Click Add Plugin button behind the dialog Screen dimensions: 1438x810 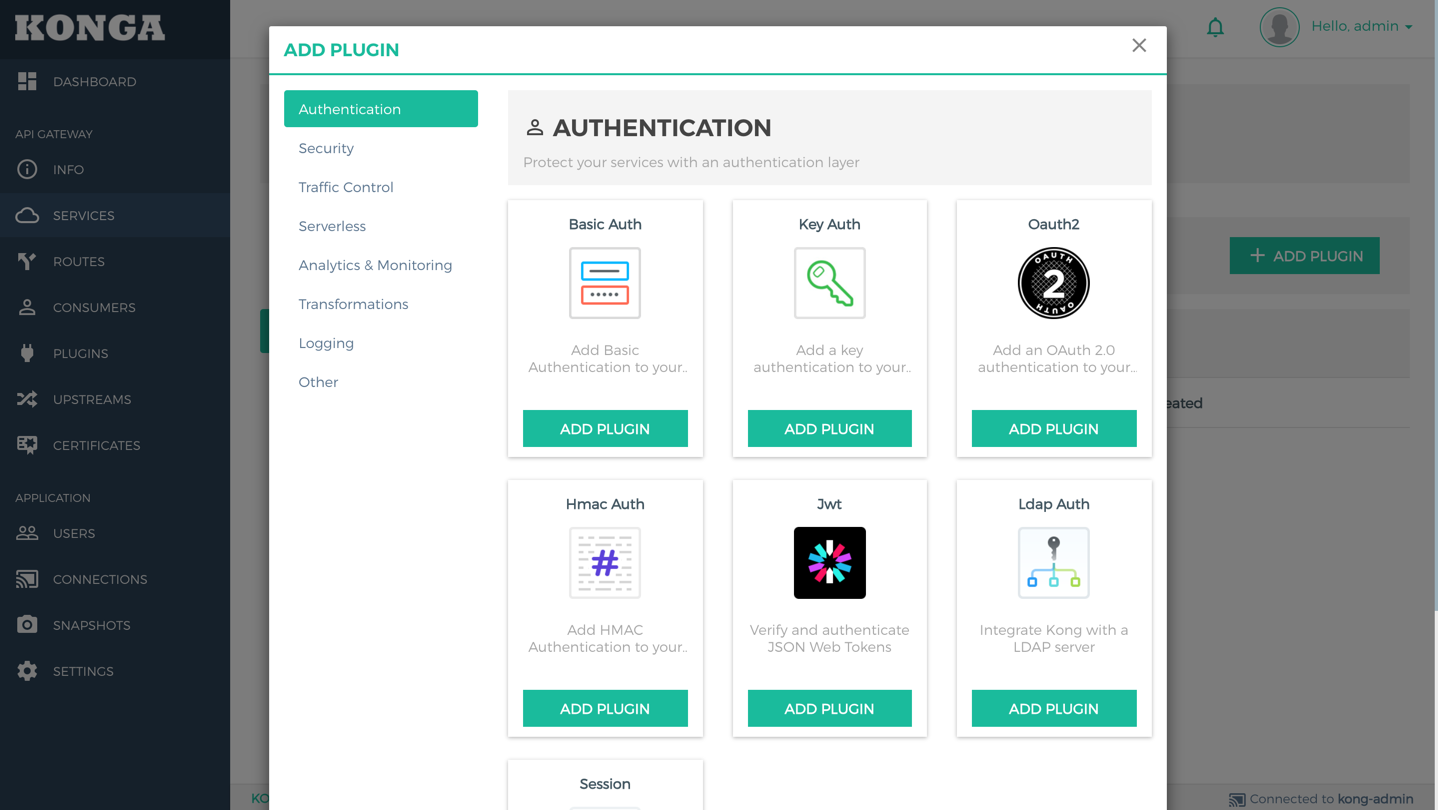point(1304,256)
